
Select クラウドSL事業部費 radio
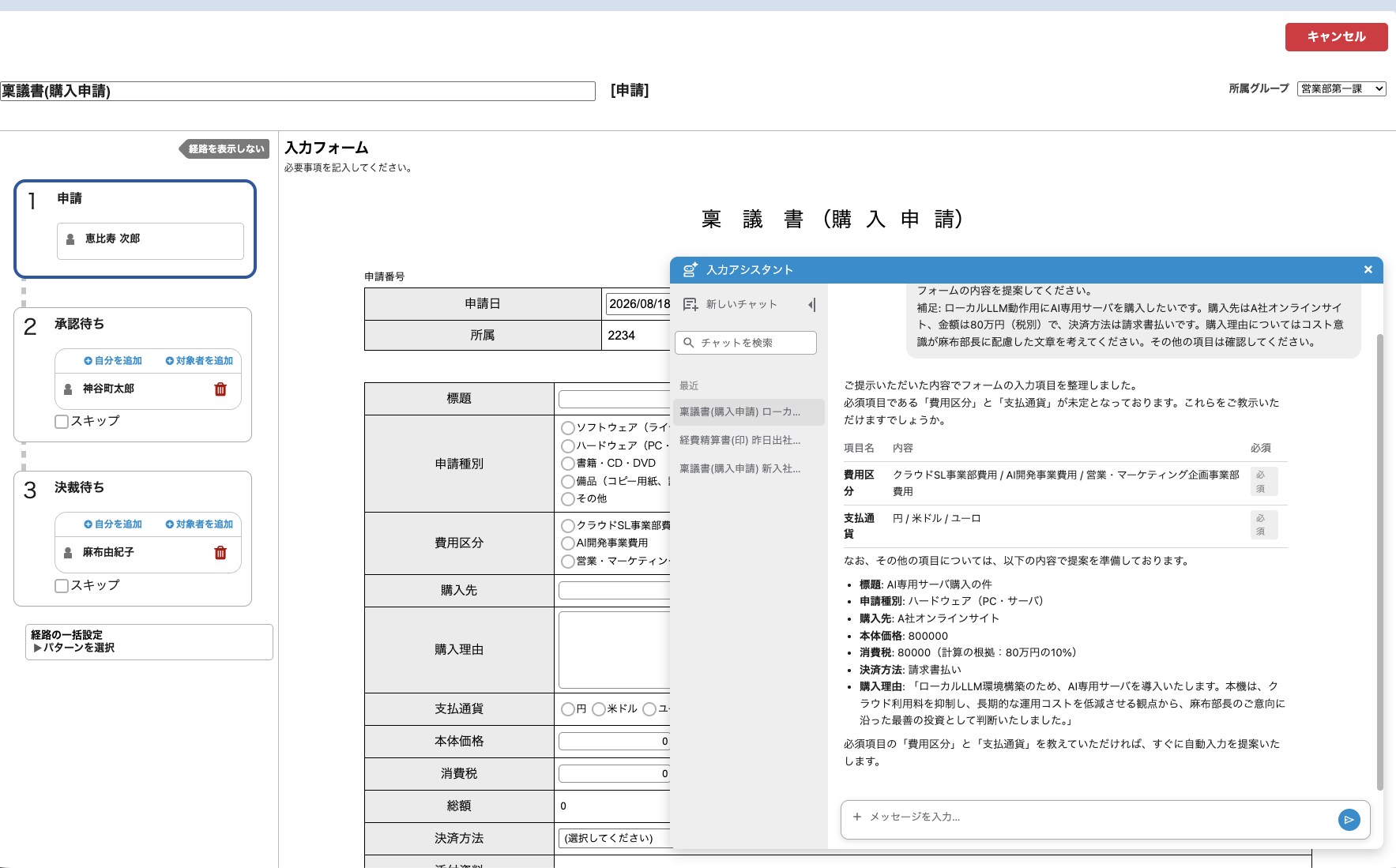click(567, 525)
